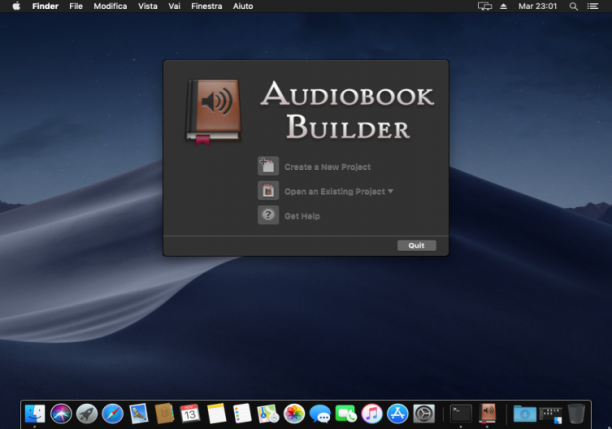Screen dimensions: 612x429
Task: Open the Modifica menu
Action: (110, 6)
